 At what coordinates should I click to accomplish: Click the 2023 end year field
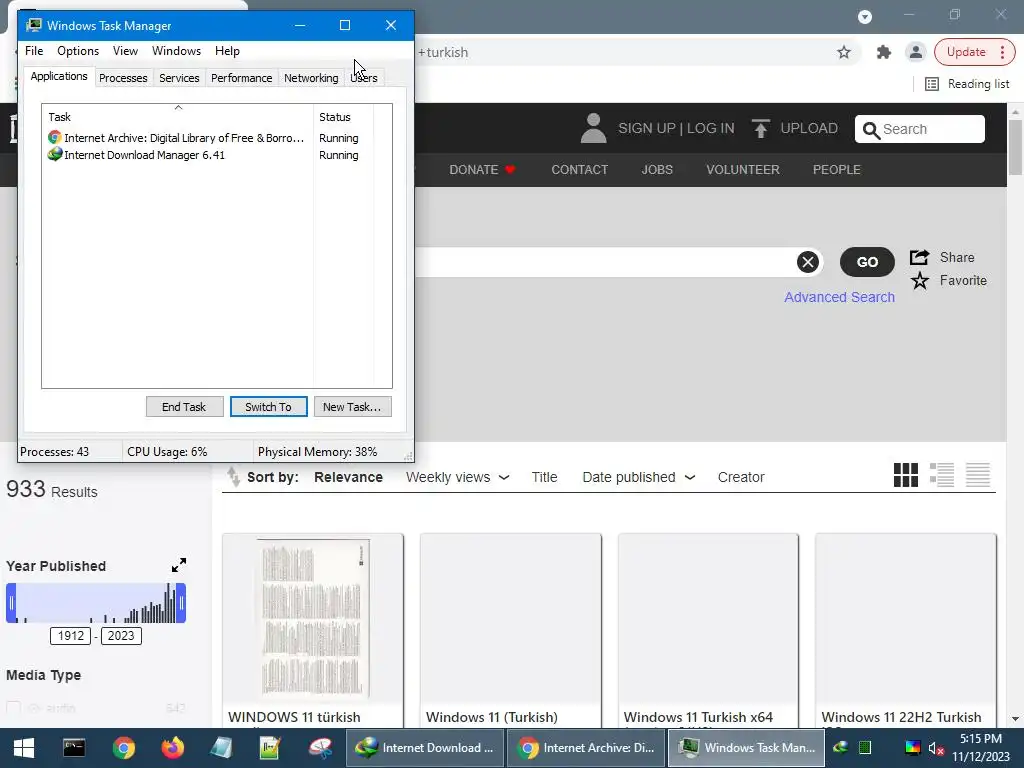tap(121, 635)
